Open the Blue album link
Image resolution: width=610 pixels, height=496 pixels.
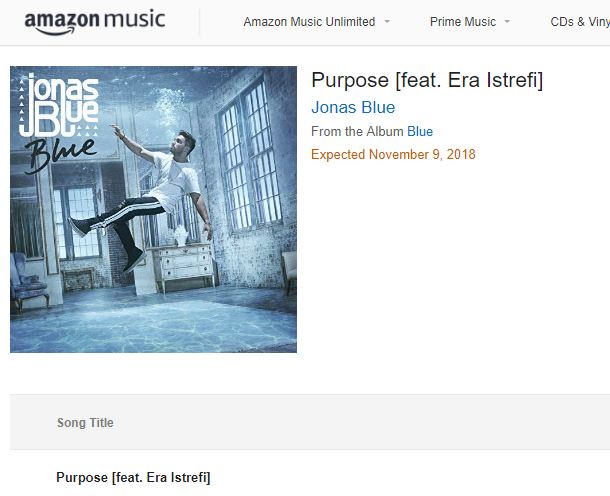[420, 131]
